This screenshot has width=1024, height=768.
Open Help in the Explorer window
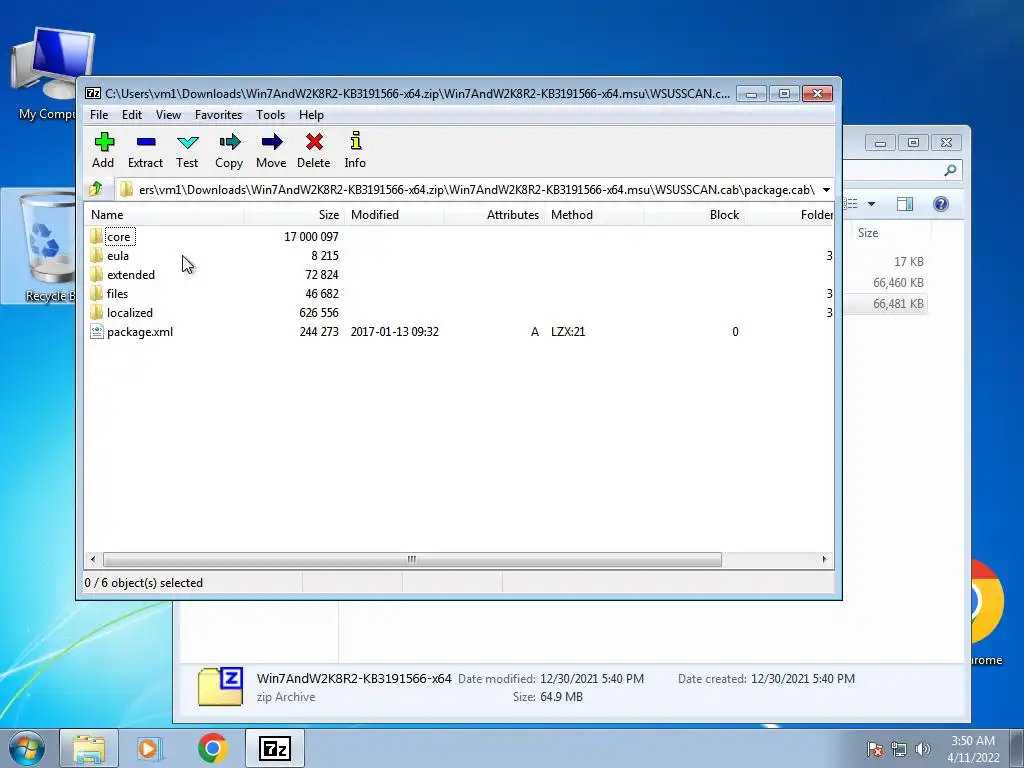[940, 204]
